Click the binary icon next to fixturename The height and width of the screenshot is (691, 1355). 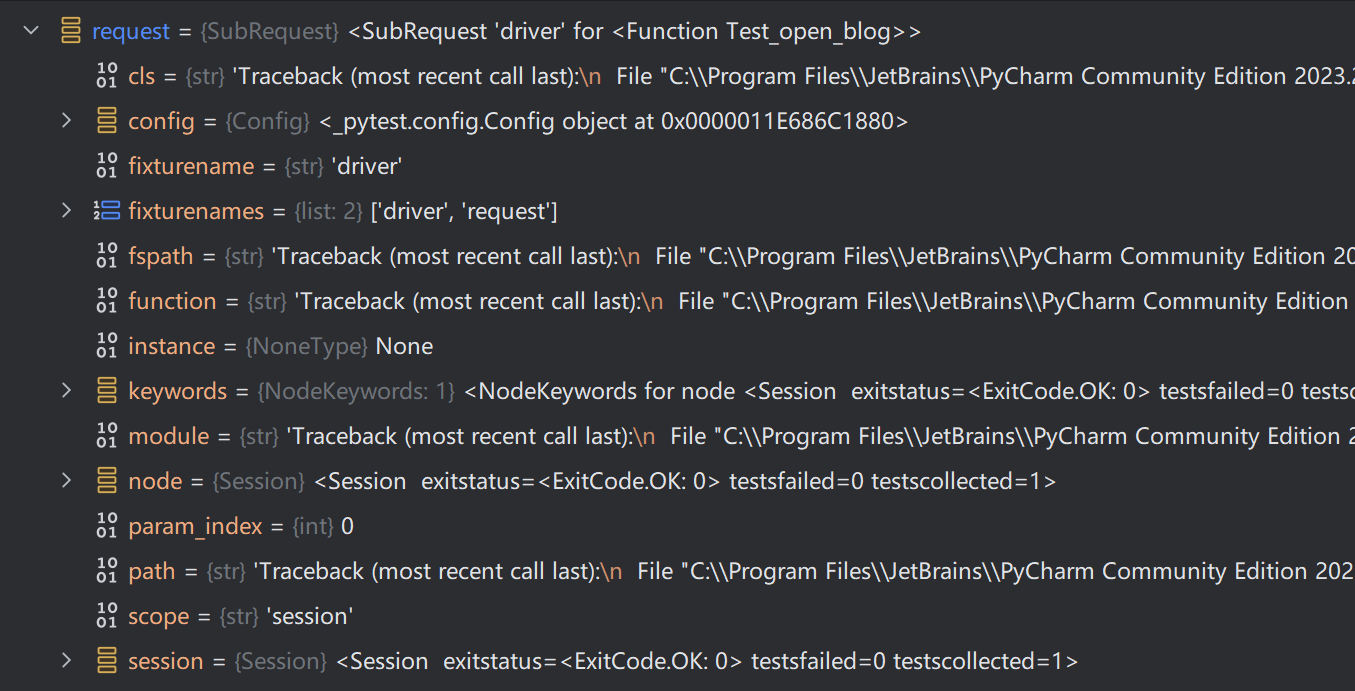pos(107,166)
